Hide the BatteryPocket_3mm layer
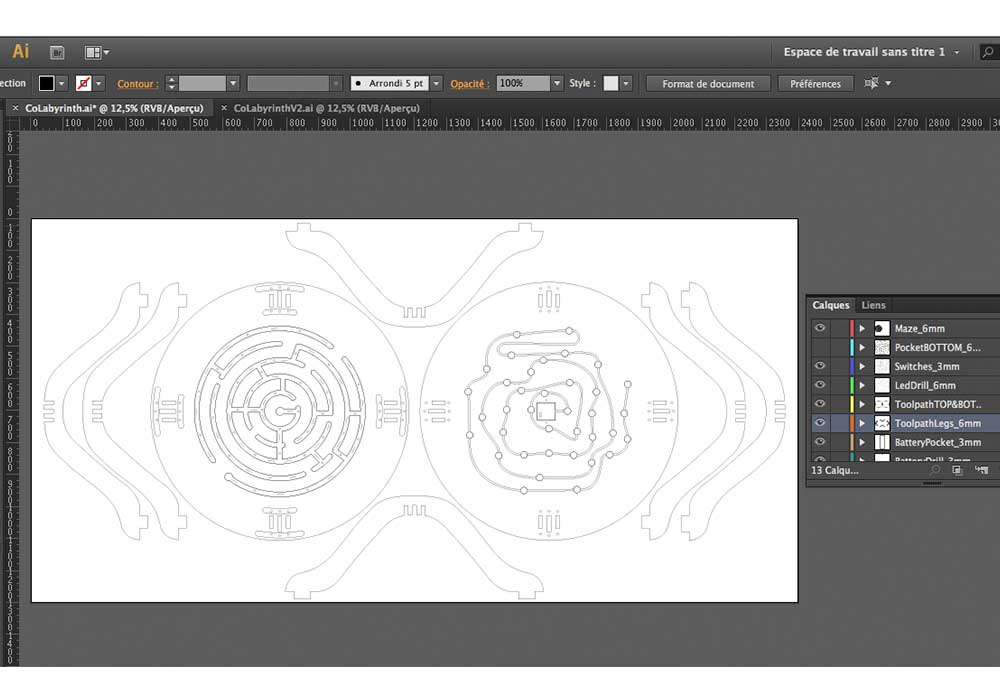Screen dimensions: 1000x700 click(x=820, y=441)
